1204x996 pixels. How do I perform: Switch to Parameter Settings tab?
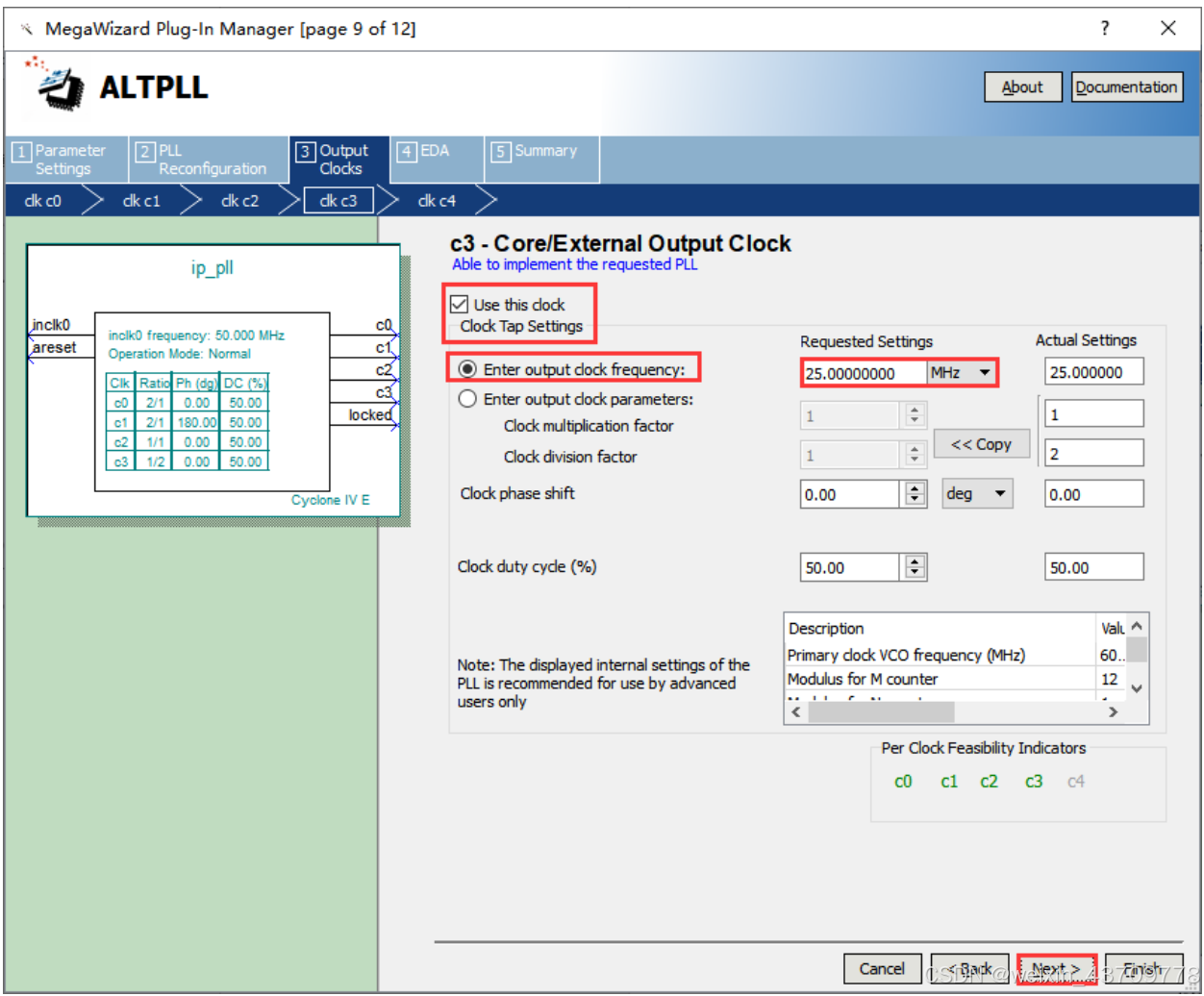[x=67, y=160]
